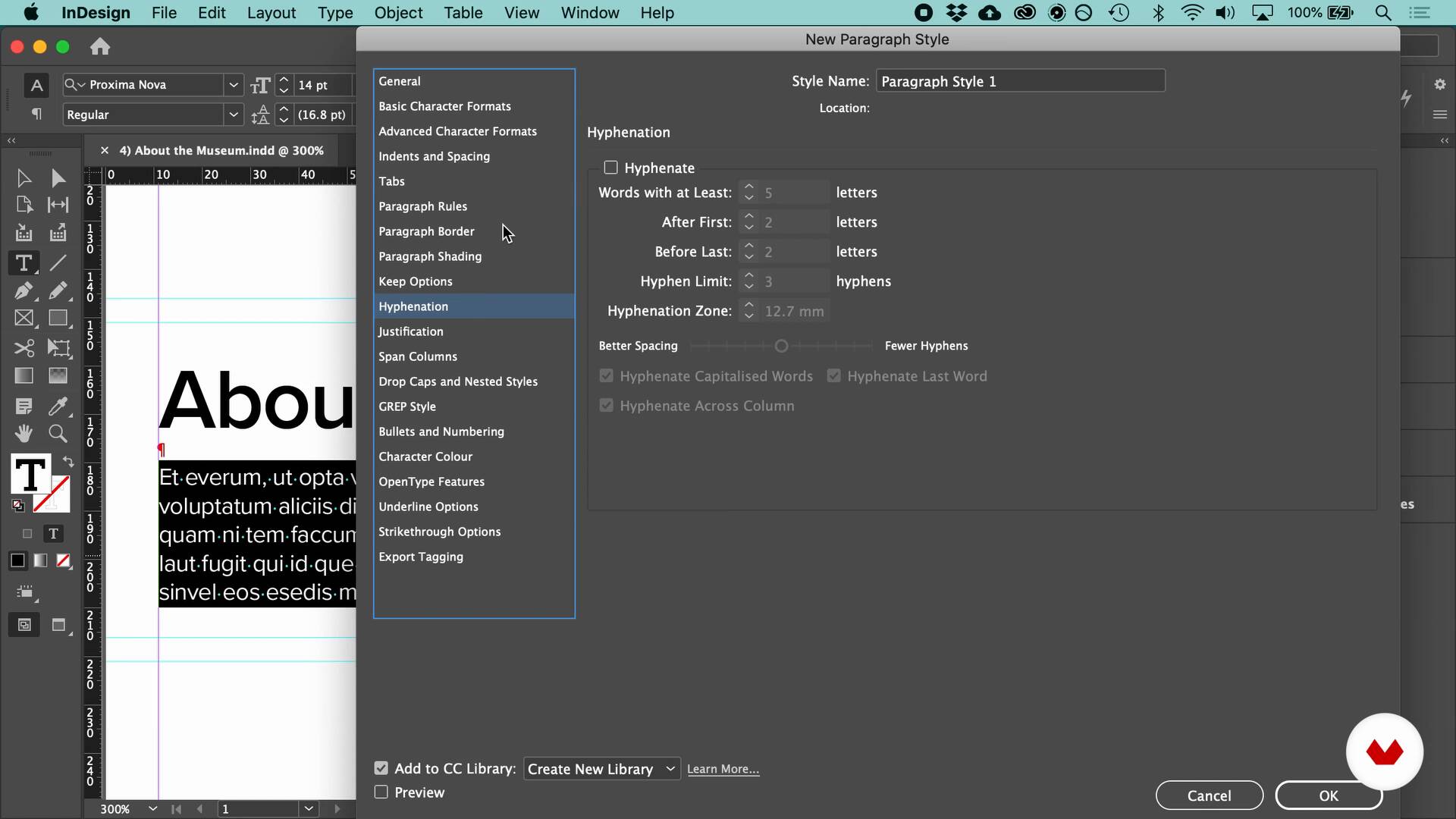Click the Style Name text field
The image size is (1456, 819).
(x=1020, y=81)
